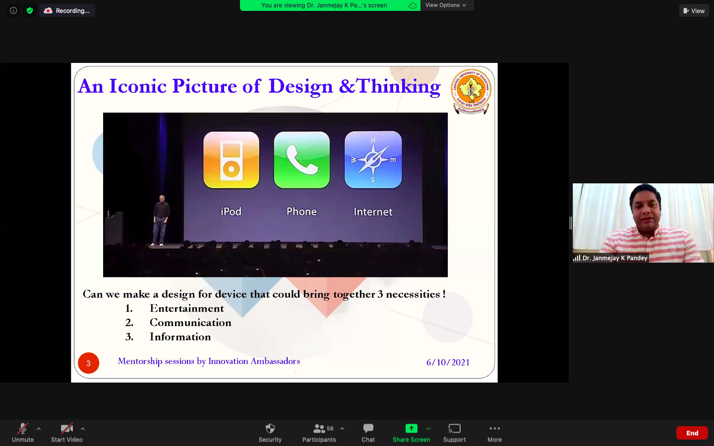714x446 pixels.
Task: Click the Unmute microphone icon
Action: [x=22, y=429]
